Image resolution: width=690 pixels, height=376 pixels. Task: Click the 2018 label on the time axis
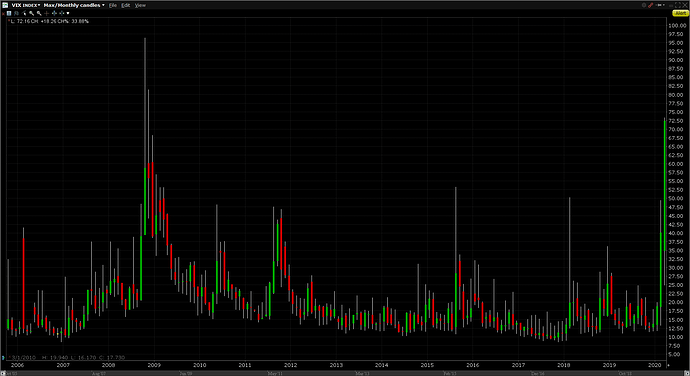(x=563, y=365)
